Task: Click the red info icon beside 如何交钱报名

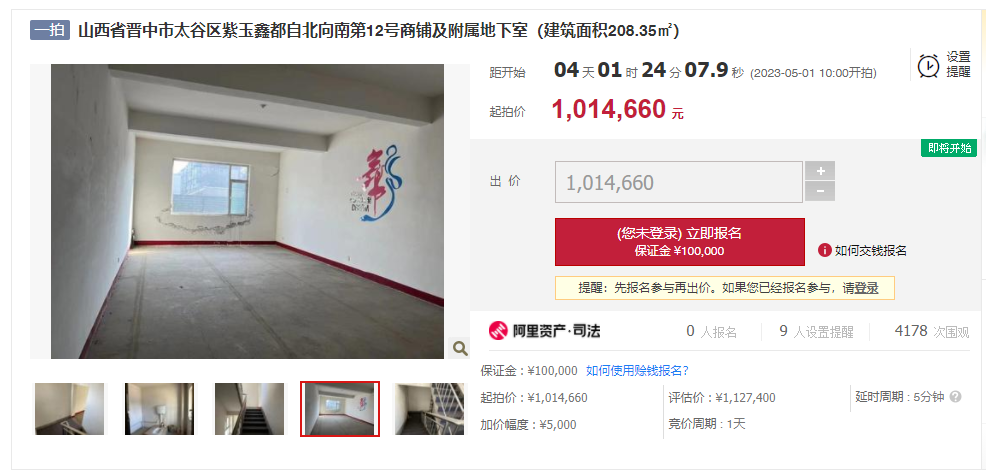Action: (824, 250)
